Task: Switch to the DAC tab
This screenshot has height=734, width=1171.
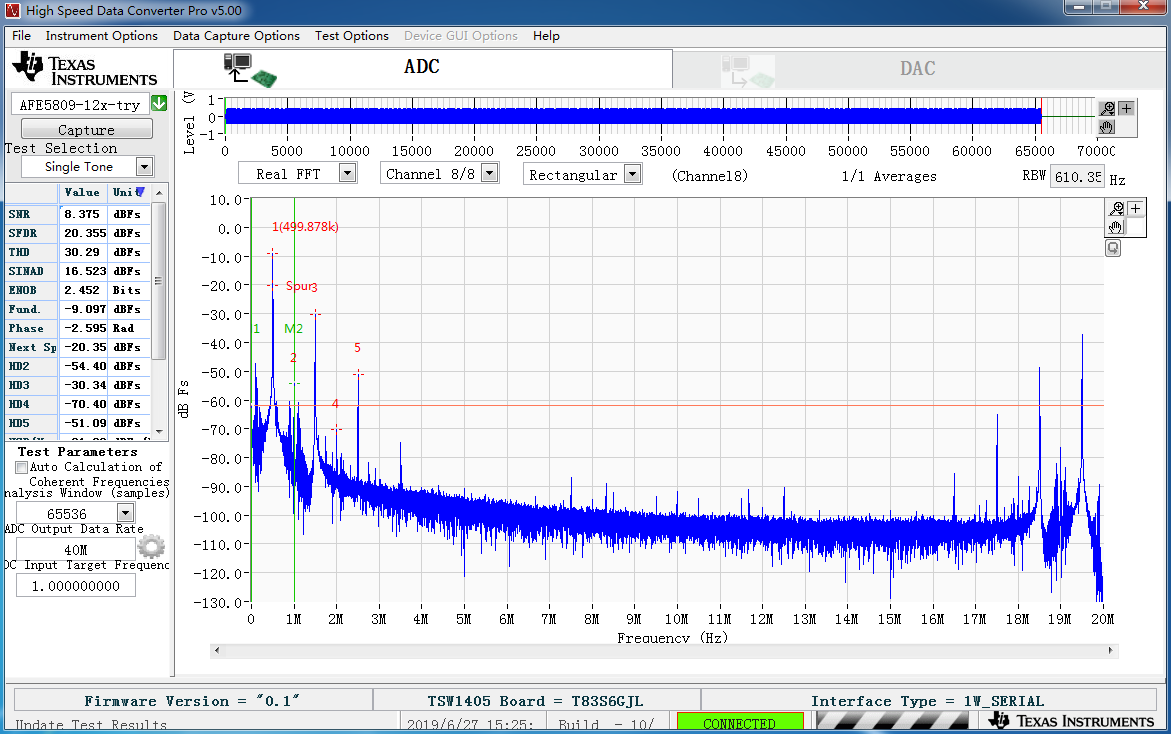Action: click(x=918, y=69)
